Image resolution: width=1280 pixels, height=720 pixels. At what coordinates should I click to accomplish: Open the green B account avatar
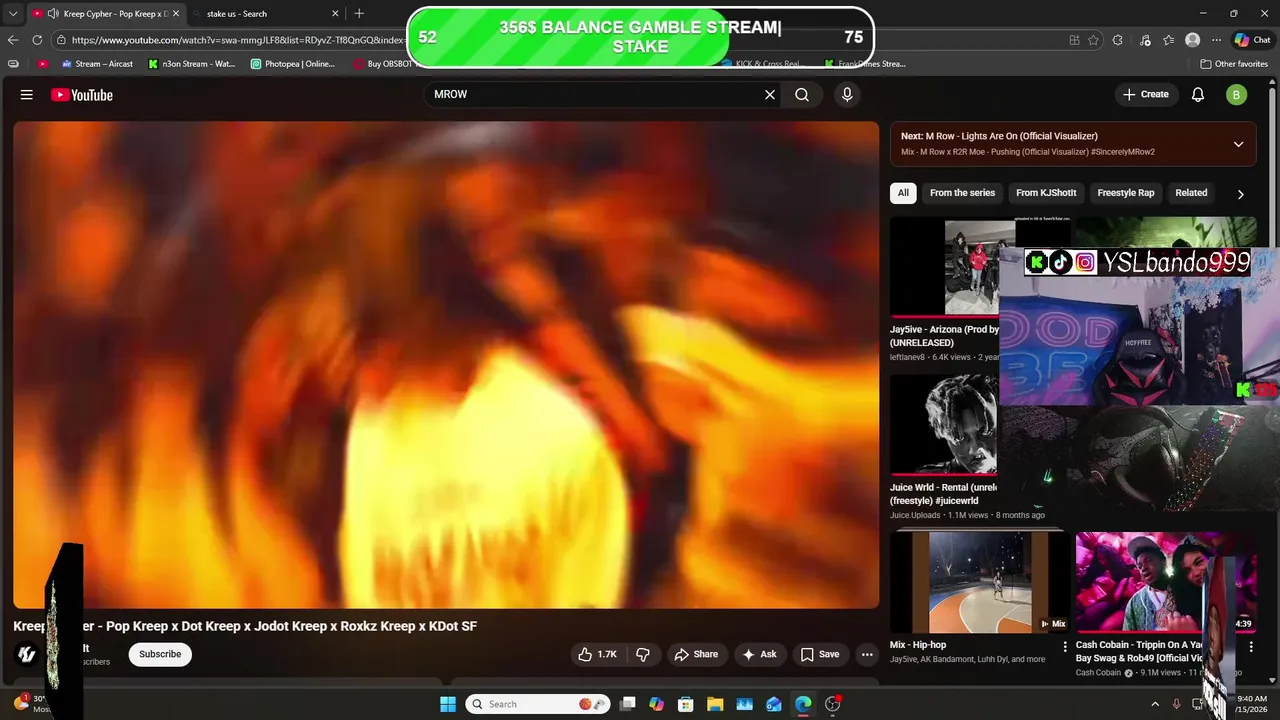click(x=1237, y=95)
